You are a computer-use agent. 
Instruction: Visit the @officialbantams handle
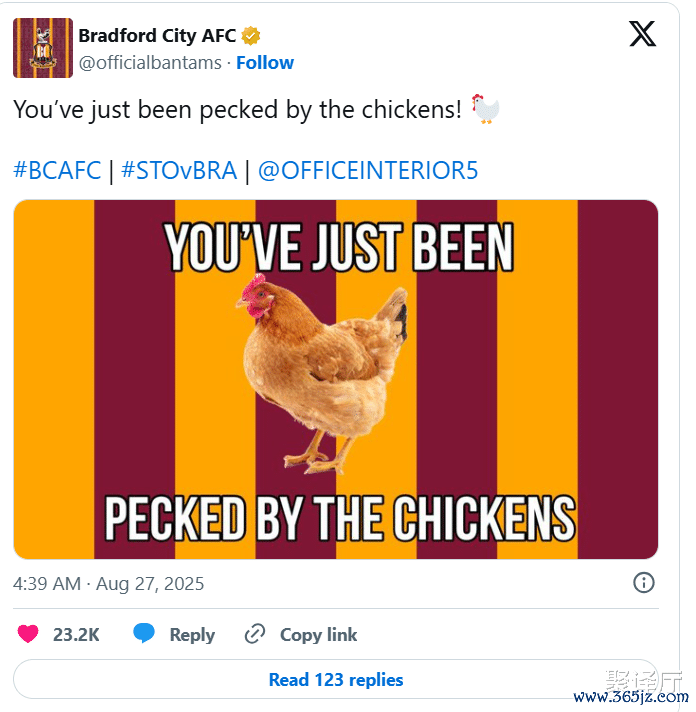point(150,63)
